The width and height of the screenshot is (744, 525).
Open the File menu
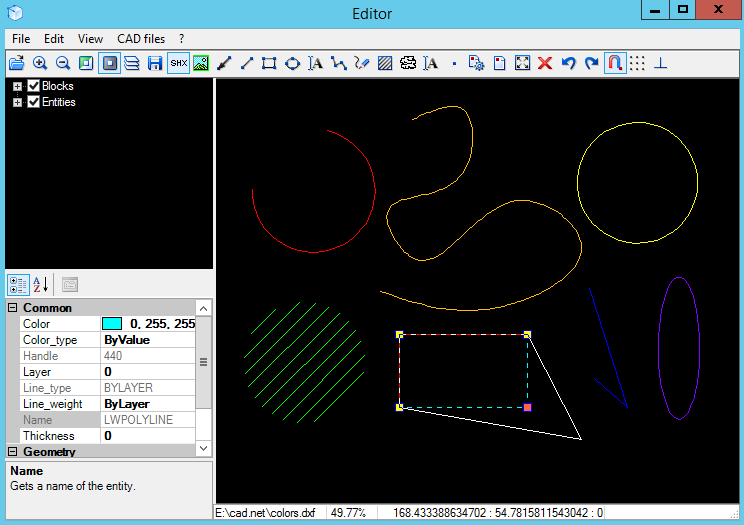[21, 39]
